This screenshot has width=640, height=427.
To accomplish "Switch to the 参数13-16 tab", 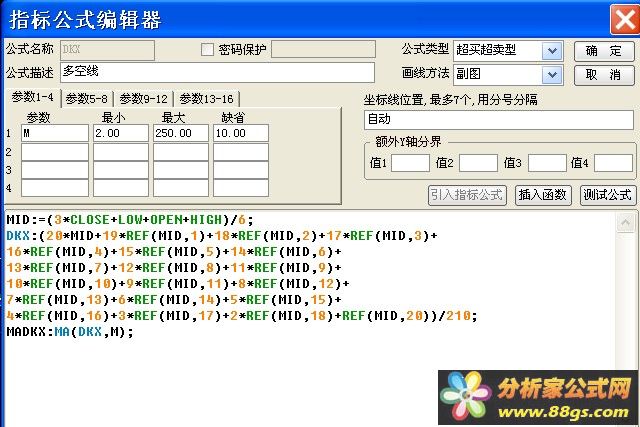I will 207,99.
